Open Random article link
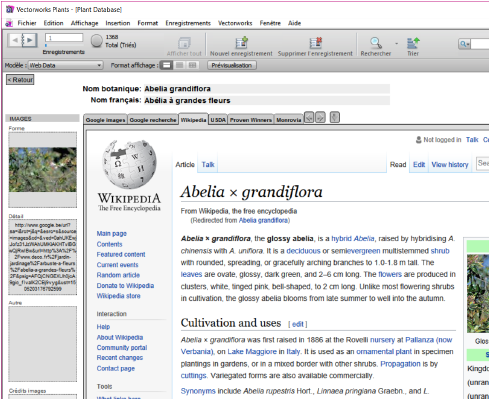This screenshot has height=399, width=489. pyautogui.click(x=118, y=275)
